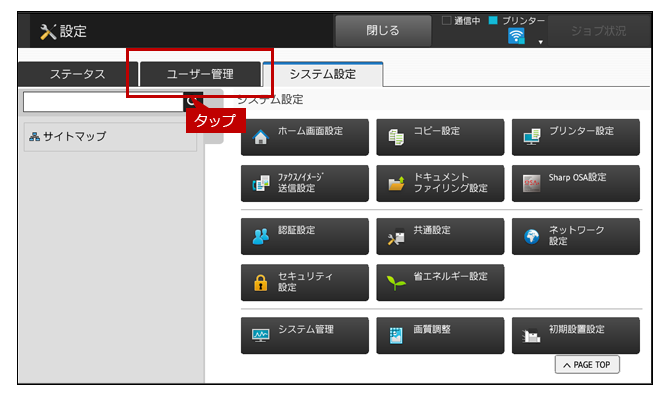The height and width of the screenshot is (396, 670).
Task: Jump up with PAGE TOP button
Action: point(587,364)
